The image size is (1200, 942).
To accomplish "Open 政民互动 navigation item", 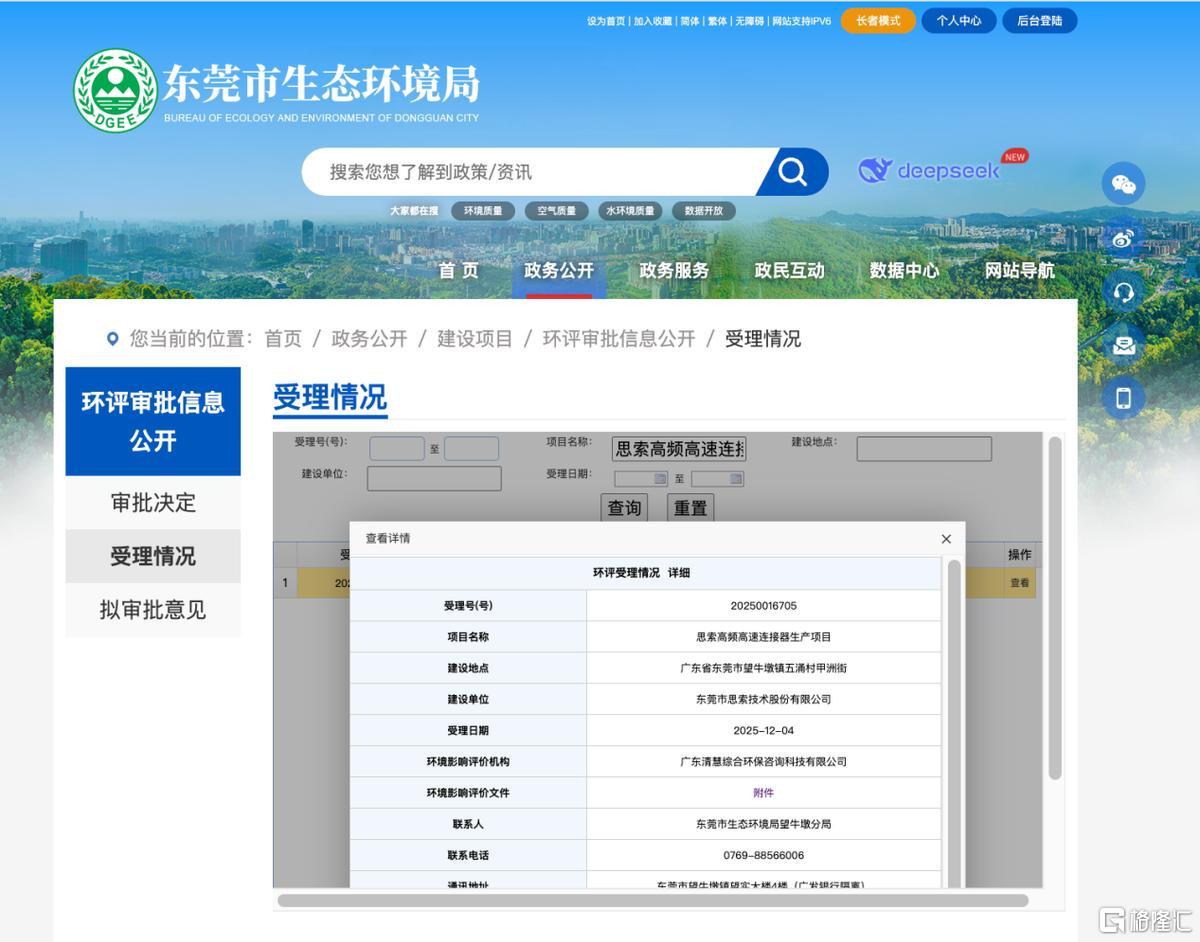I will click(x=789, y=270).
